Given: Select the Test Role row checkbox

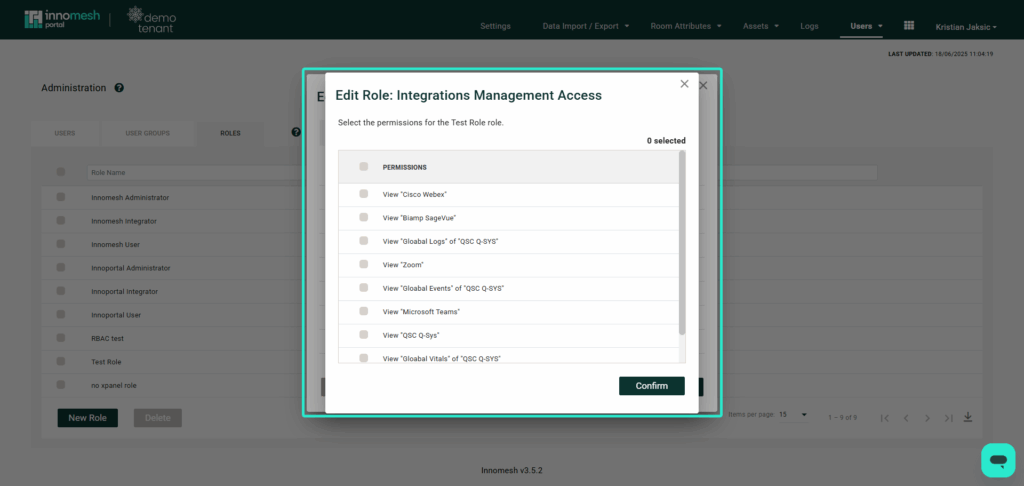Looking at the screenshot, I should [61, 361].
